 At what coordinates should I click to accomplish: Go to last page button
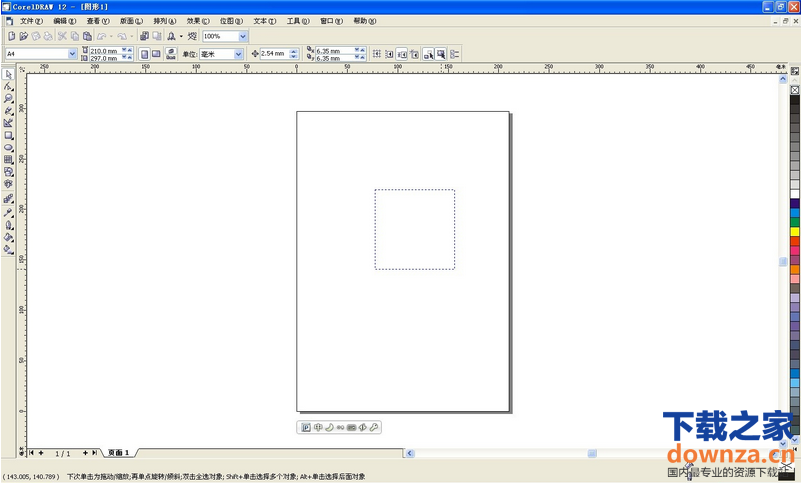[94, 453]
